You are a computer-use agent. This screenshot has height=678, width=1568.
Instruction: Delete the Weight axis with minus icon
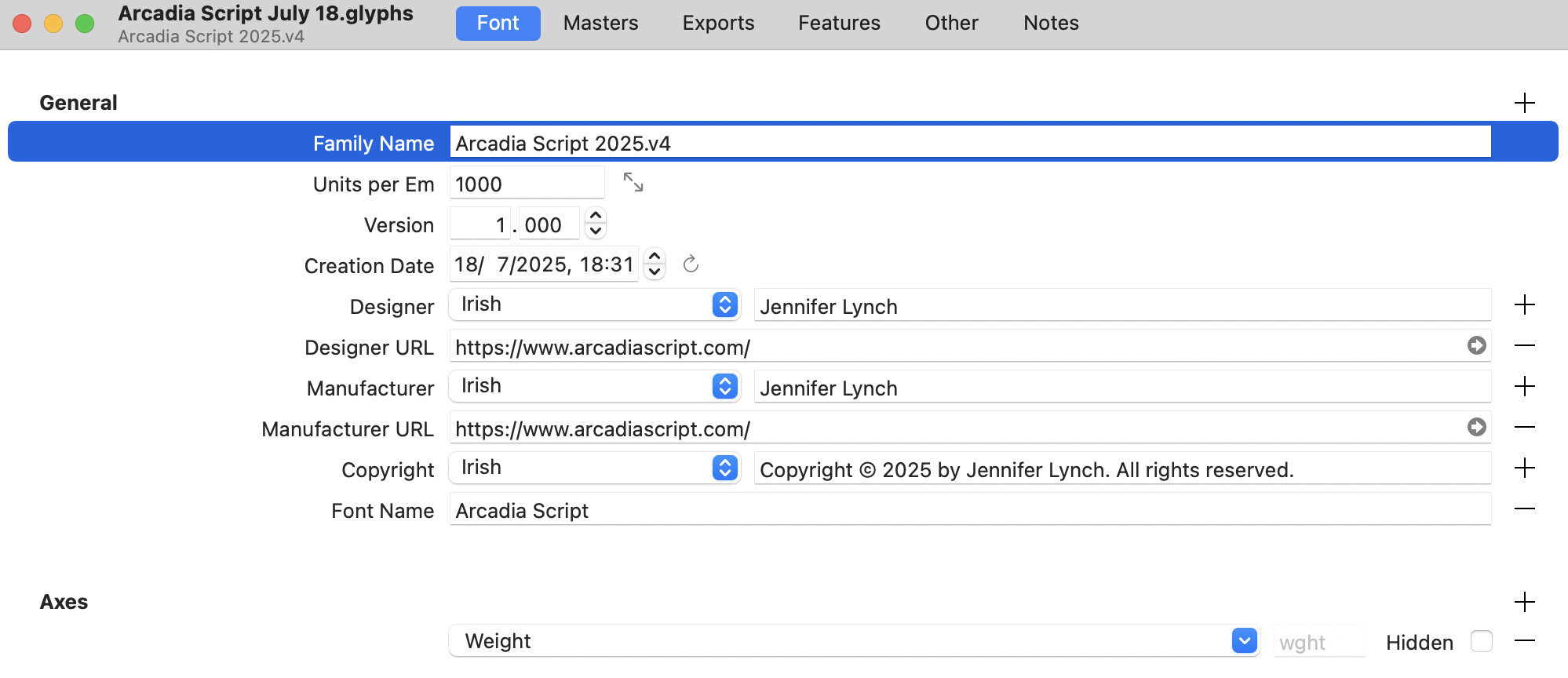[x=1524, y=641]
